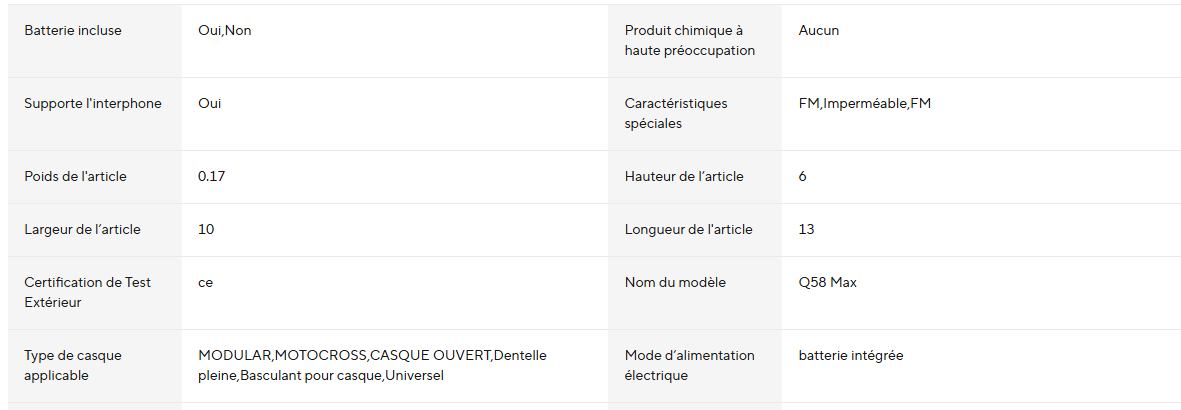Click the 'Longueur de l'article' label

point(688,230)
